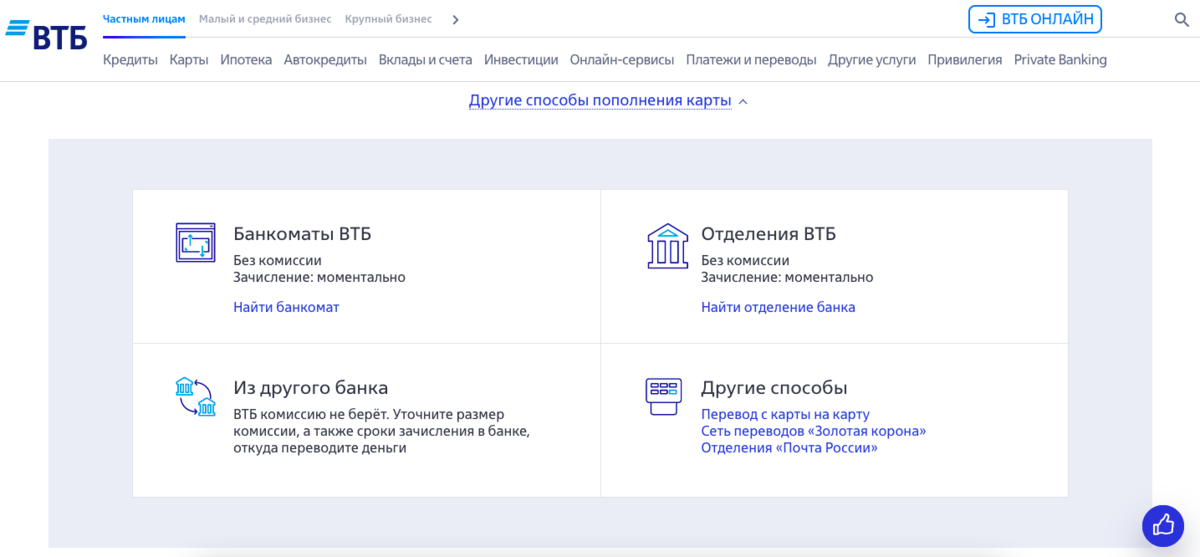Open the Private Banking menu
The height and width of the screenshot is (557, 1200).
1060,60
